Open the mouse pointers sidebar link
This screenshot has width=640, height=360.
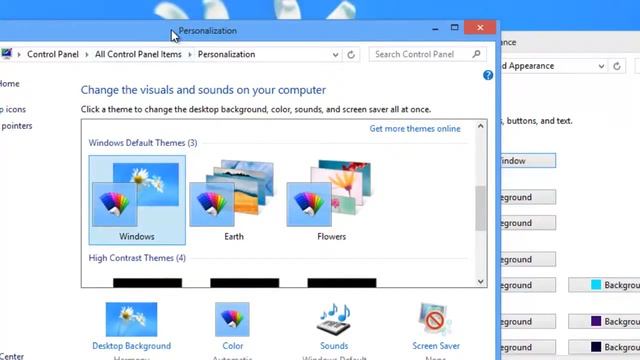(16, 126)
